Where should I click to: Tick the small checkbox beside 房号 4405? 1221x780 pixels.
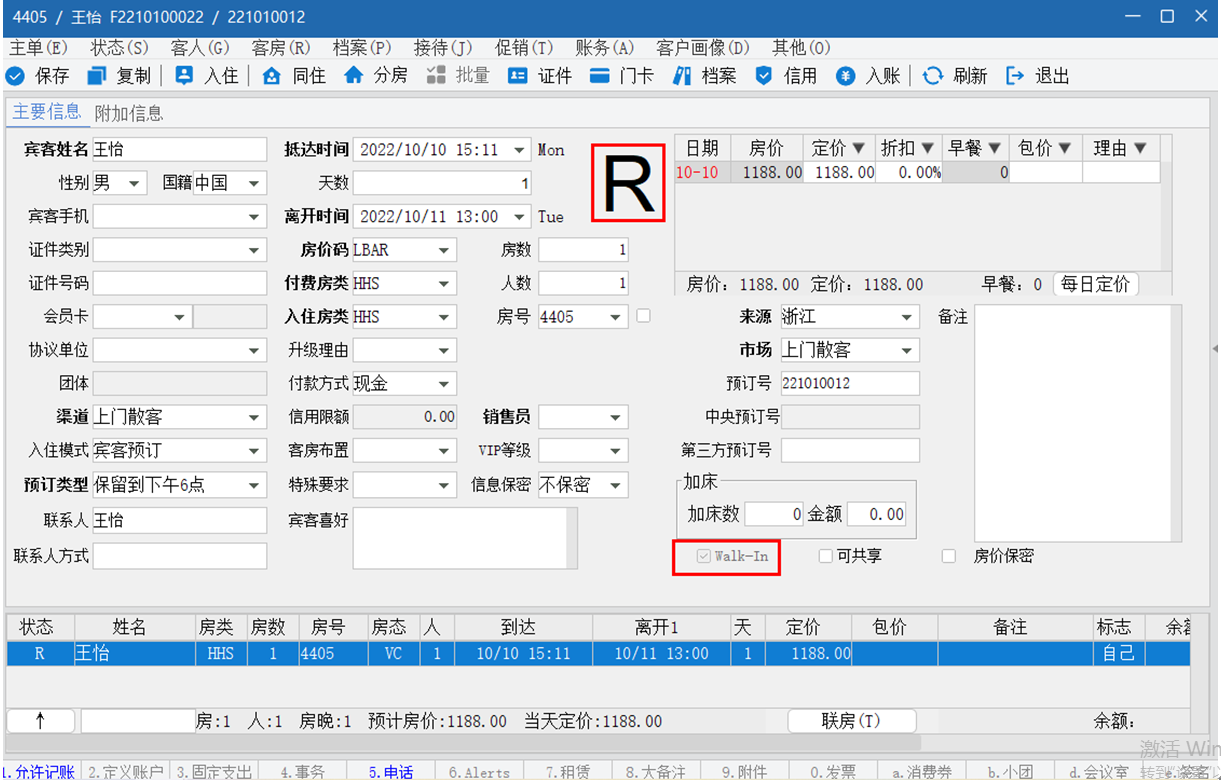coord(643,316)
